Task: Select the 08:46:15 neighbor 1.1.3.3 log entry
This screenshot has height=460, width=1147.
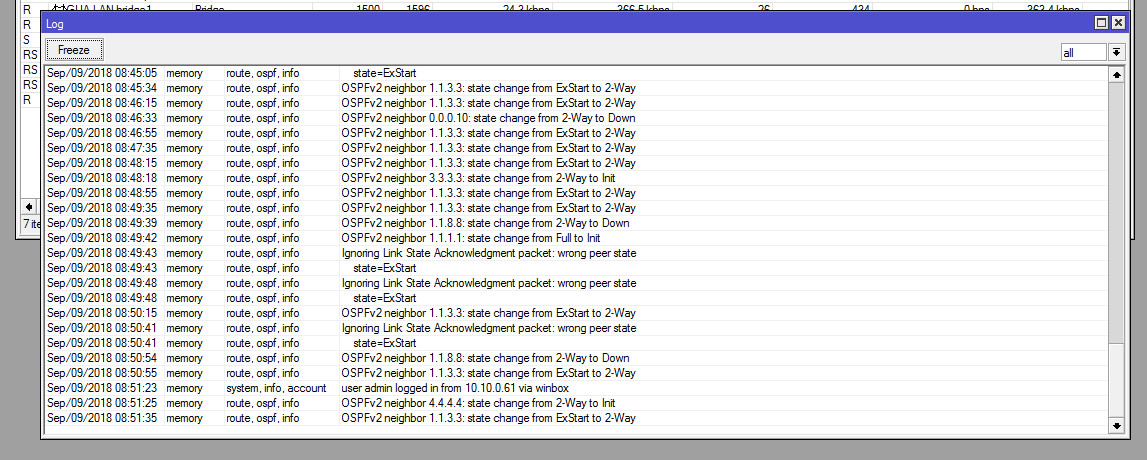Action: [x=576, y=103]
